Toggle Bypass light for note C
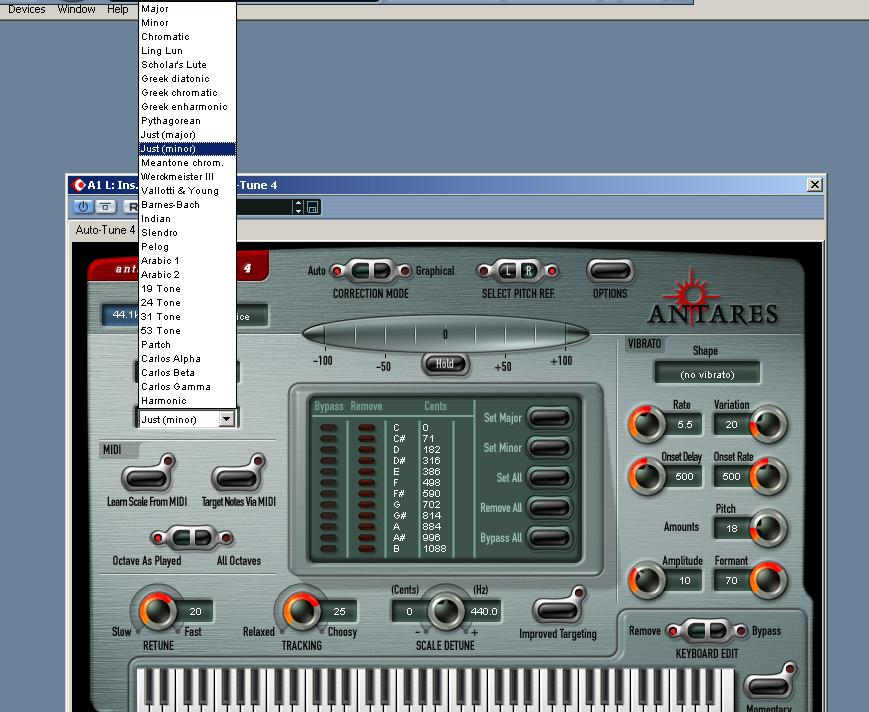 (329, 428)
